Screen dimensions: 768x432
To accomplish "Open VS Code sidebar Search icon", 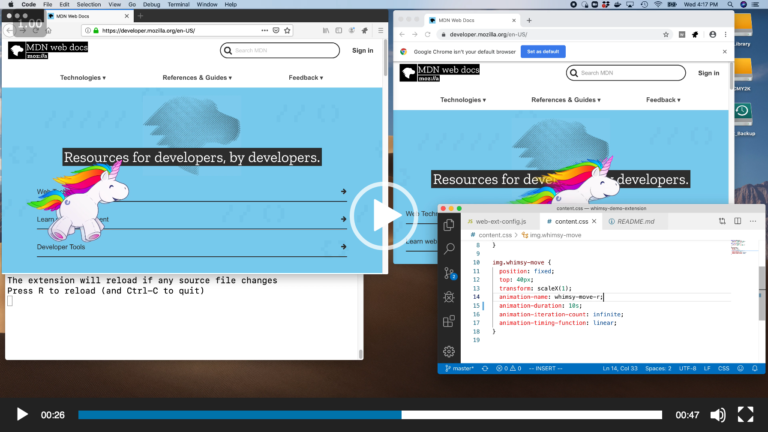I will point(449,249).
